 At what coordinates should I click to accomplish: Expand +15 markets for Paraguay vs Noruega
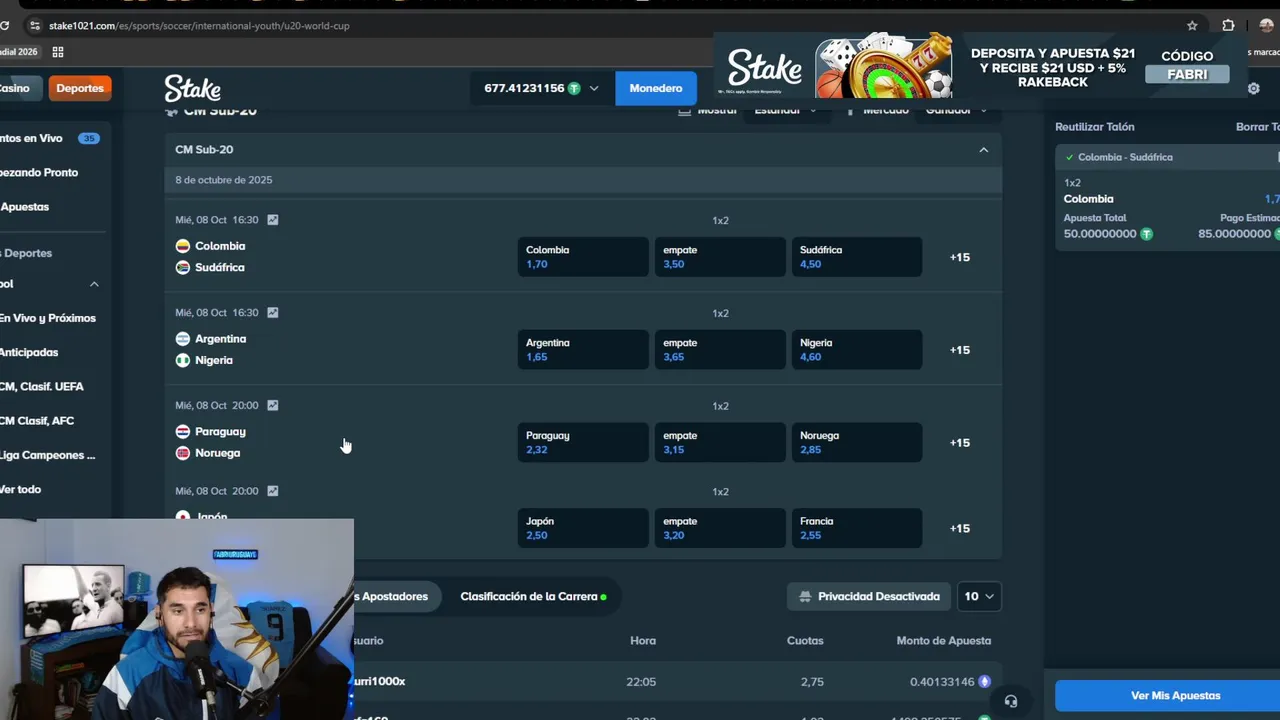pyautogui.click(x=959, y=443)
